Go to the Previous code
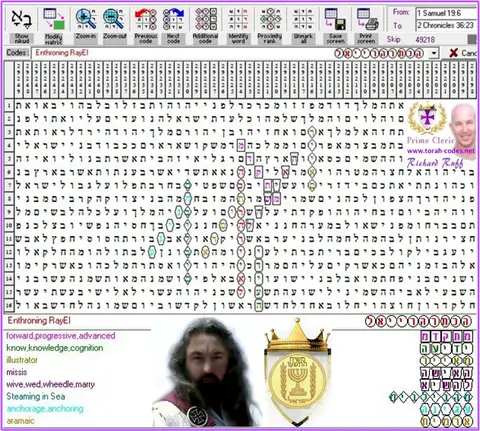480x431 pixels. pos(146,19)
